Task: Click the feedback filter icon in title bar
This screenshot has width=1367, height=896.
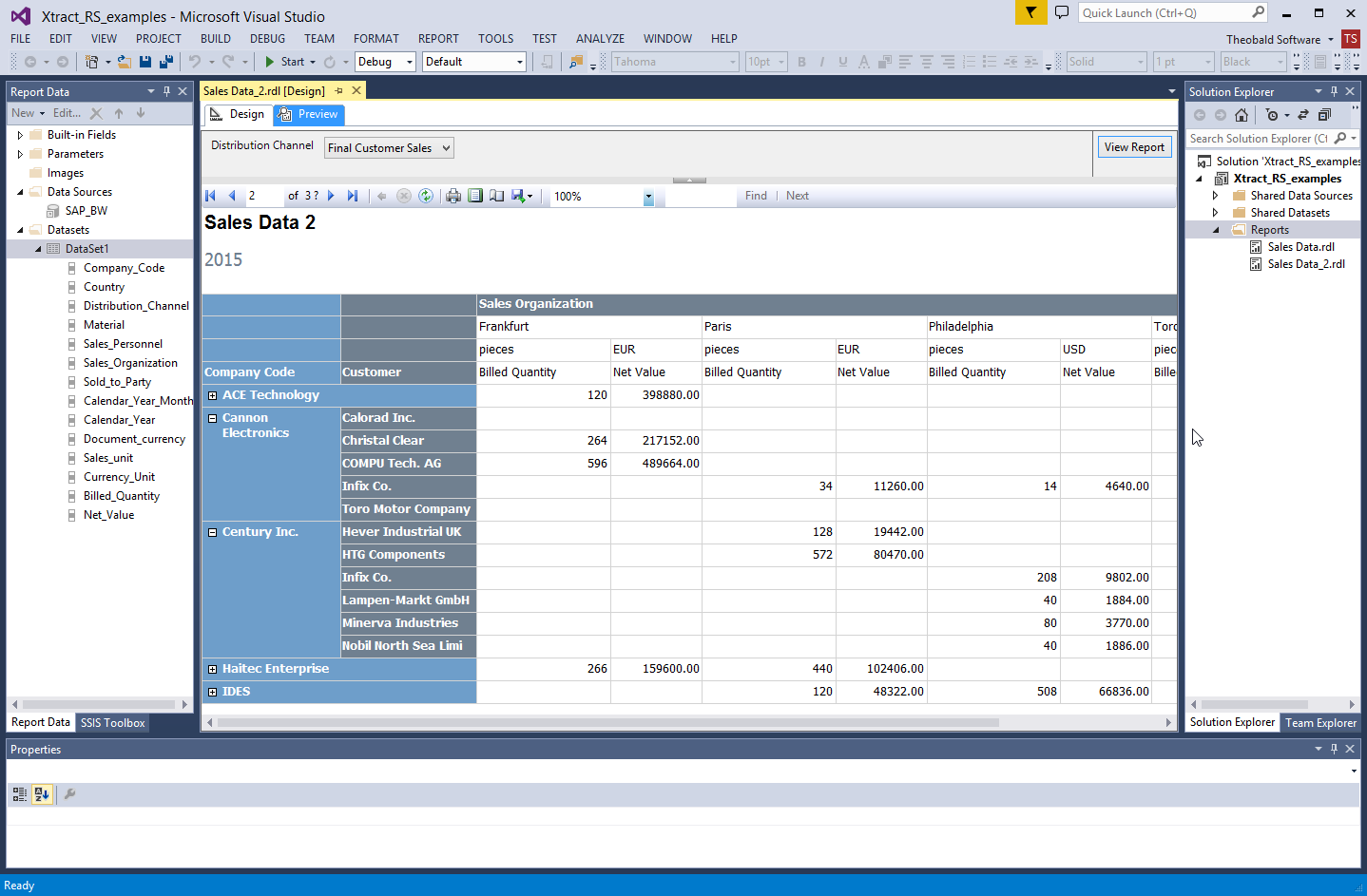Action: (1030, 12)
